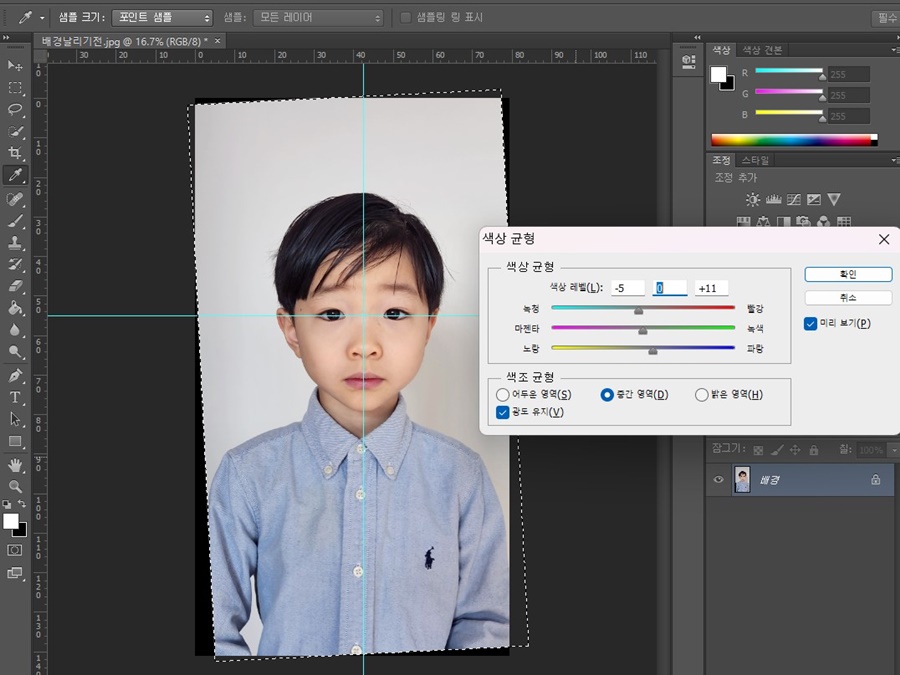The width and height of the screenshot is (900, 675).
Task: Select the 조정 panel tab
Action: (x=721, y=160)
